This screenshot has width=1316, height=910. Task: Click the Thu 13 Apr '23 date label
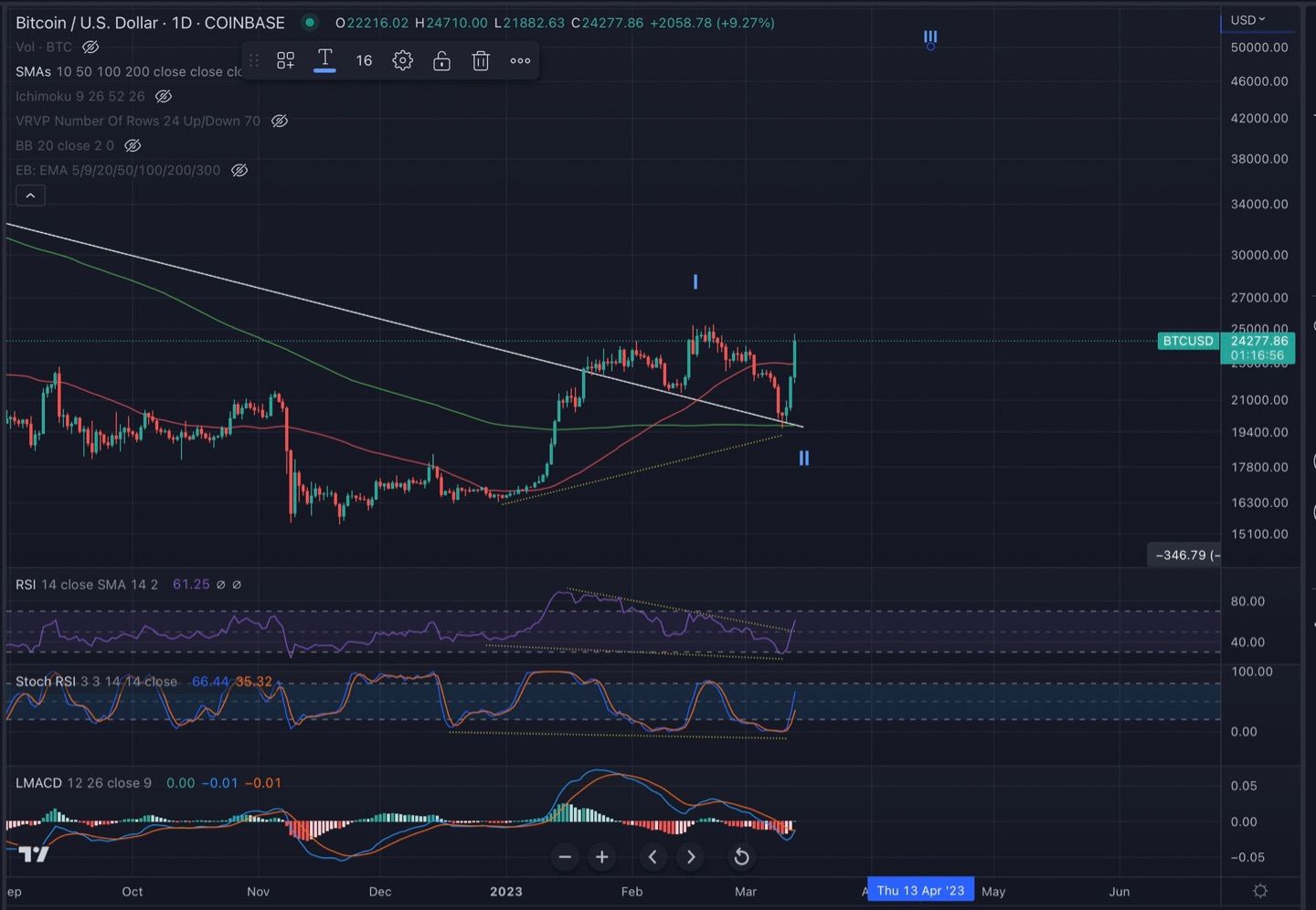point(920,891)
